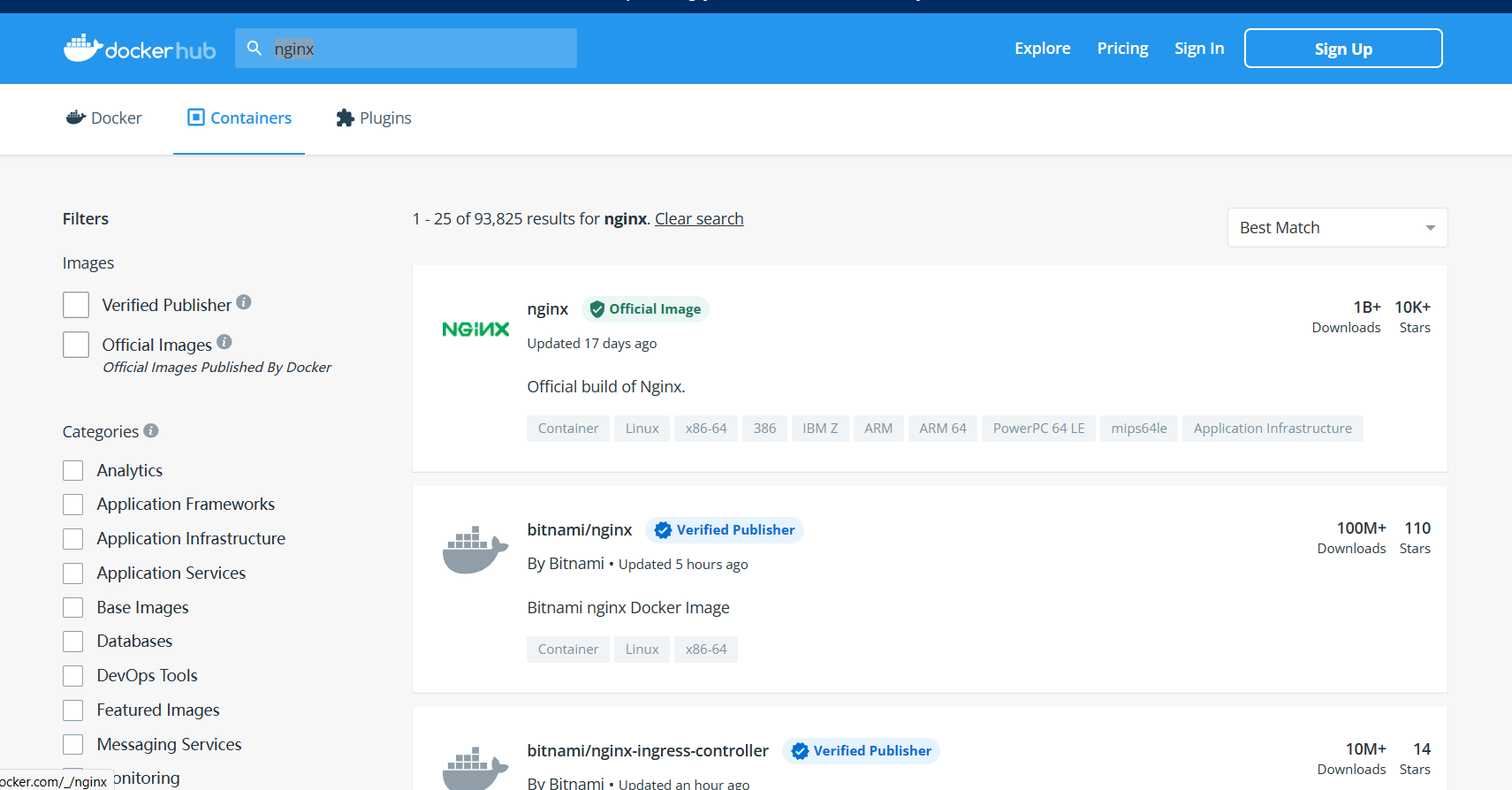1512x790 pixels.
Task: Check the Analytics category checkbox
Action: [73, 470]
